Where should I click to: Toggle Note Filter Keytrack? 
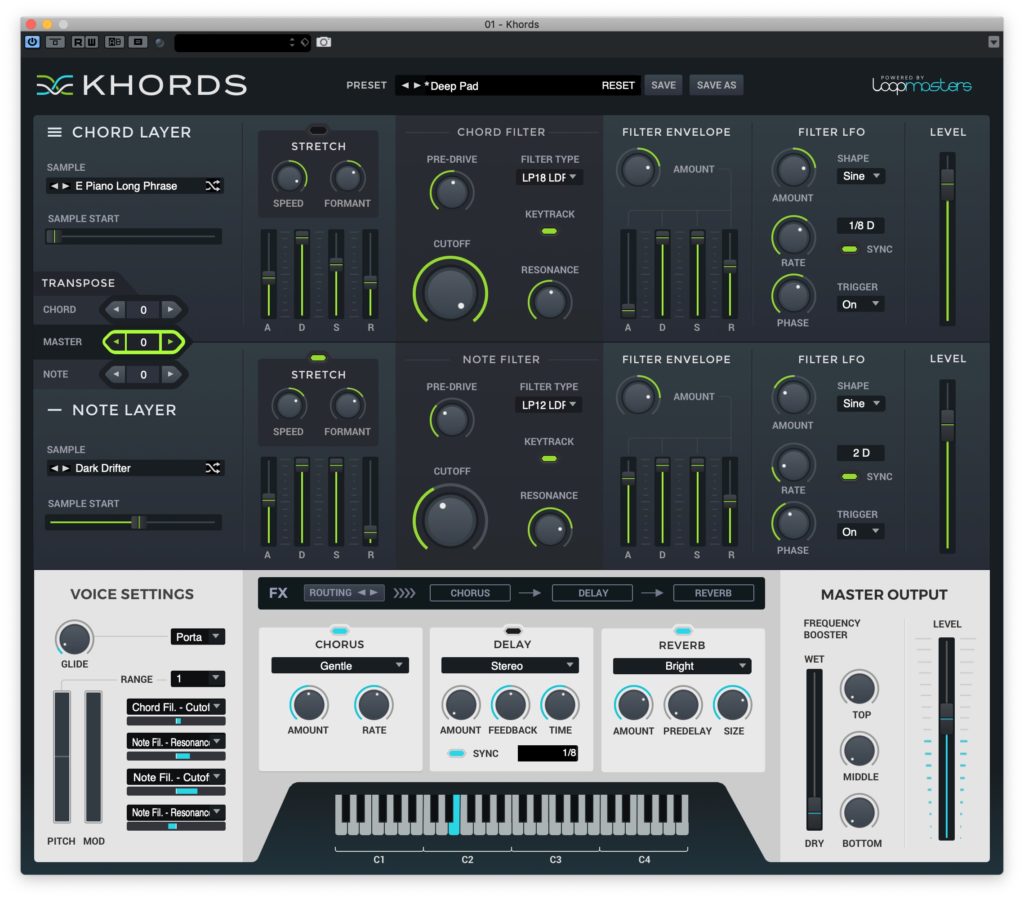tap(549, 458)
